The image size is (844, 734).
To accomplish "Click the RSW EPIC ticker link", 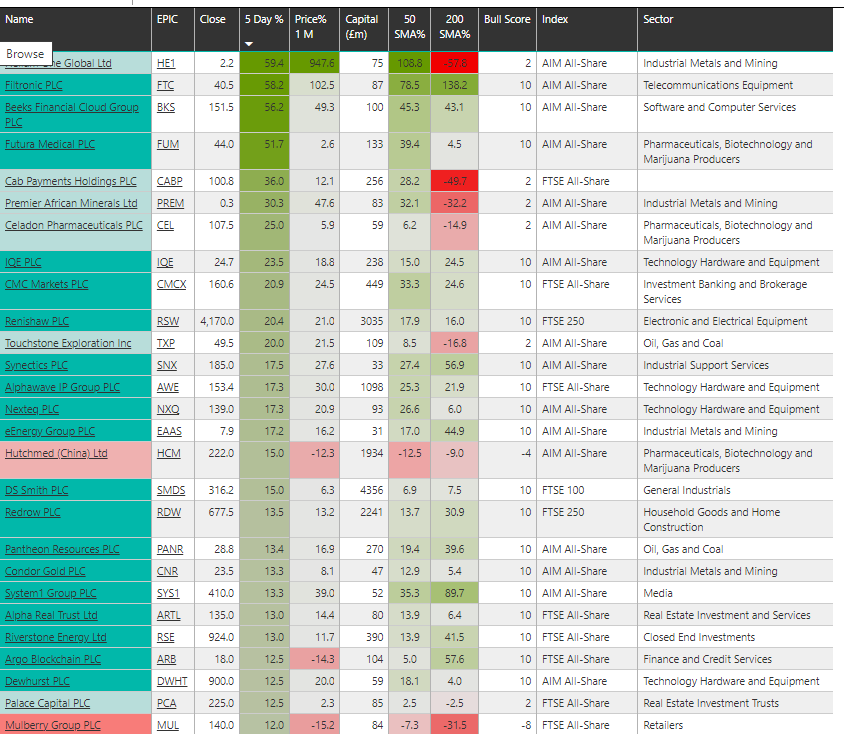I will click(x=167, y=322).
